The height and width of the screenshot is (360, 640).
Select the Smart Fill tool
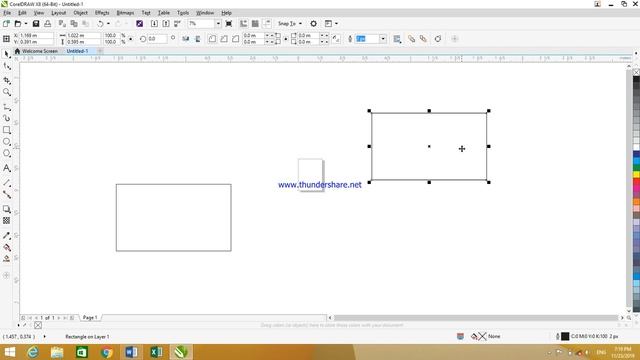(7, 259)
